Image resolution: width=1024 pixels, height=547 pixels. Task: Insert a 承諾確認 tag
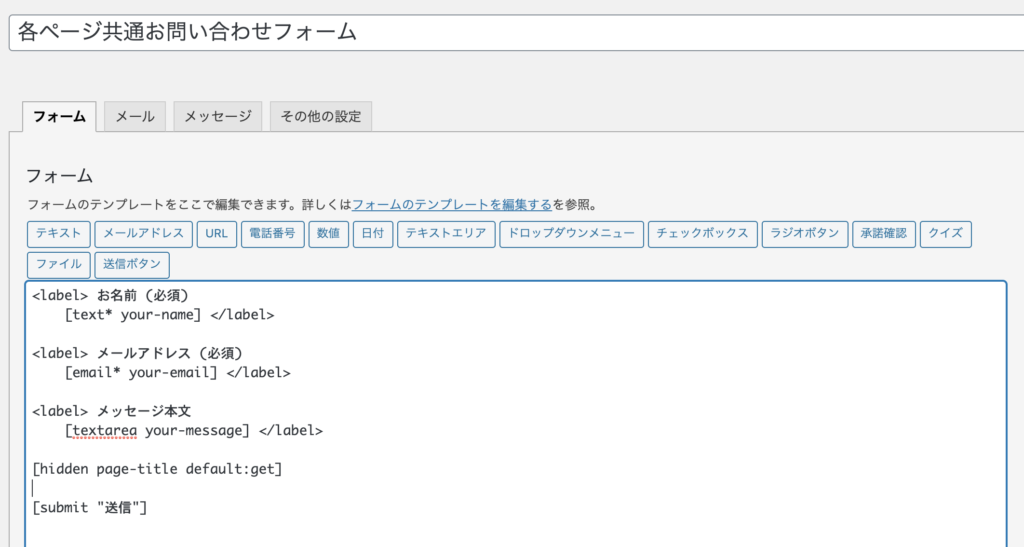click(x=884, y=234)
